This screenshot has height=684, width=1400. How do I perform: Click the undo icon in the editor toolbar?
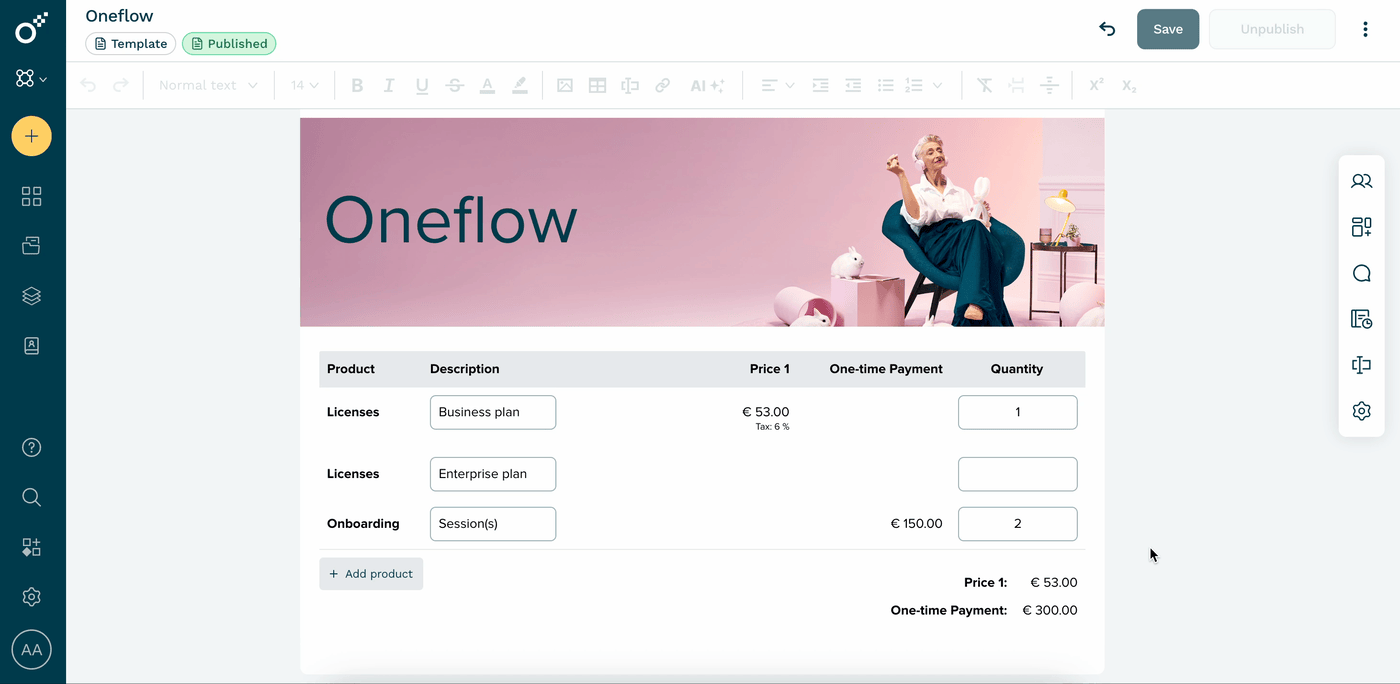[x=88, y=86]
